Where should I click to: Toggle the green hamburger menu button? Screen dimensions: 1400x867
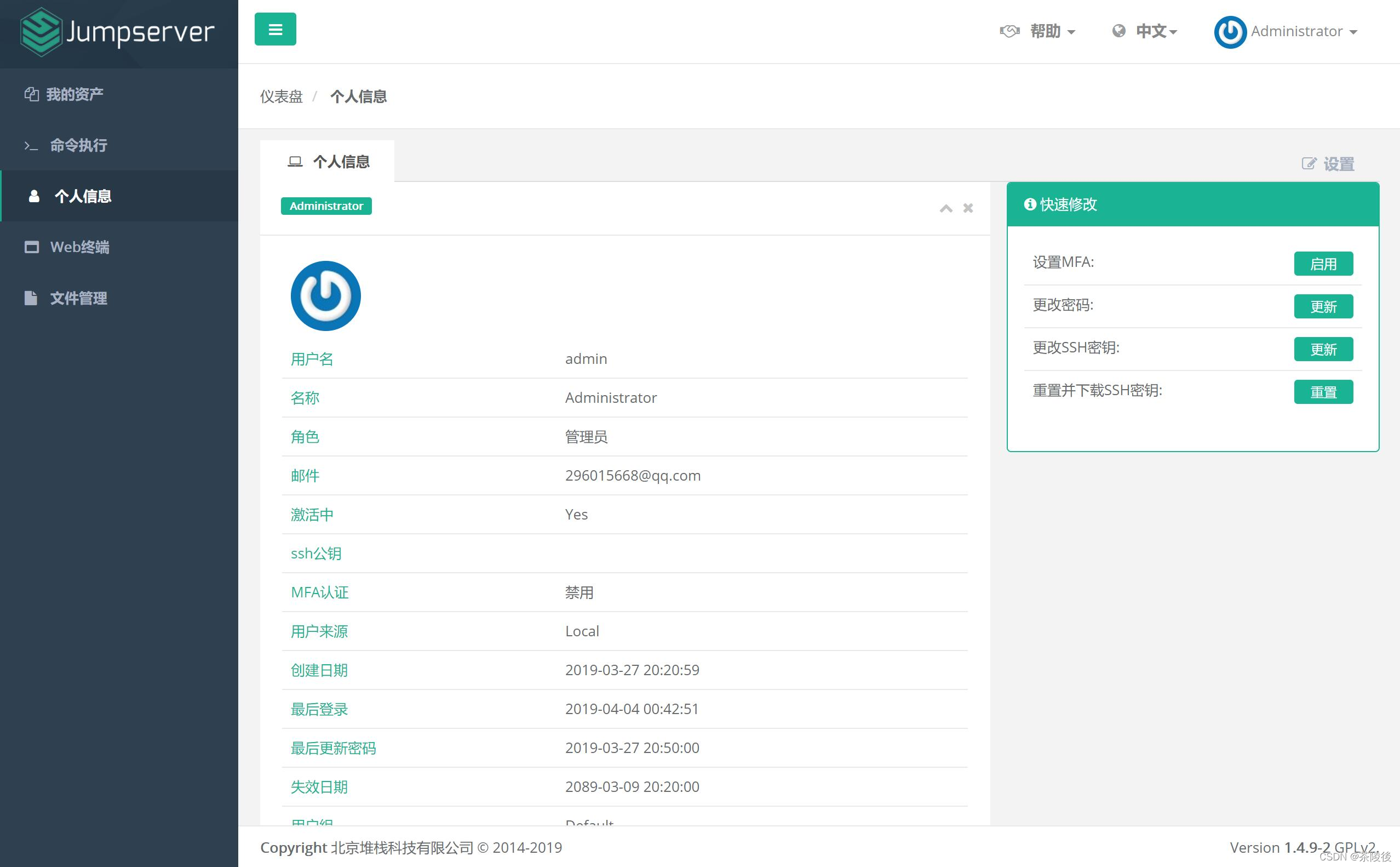pyautogui.click(x=275, y=28)
